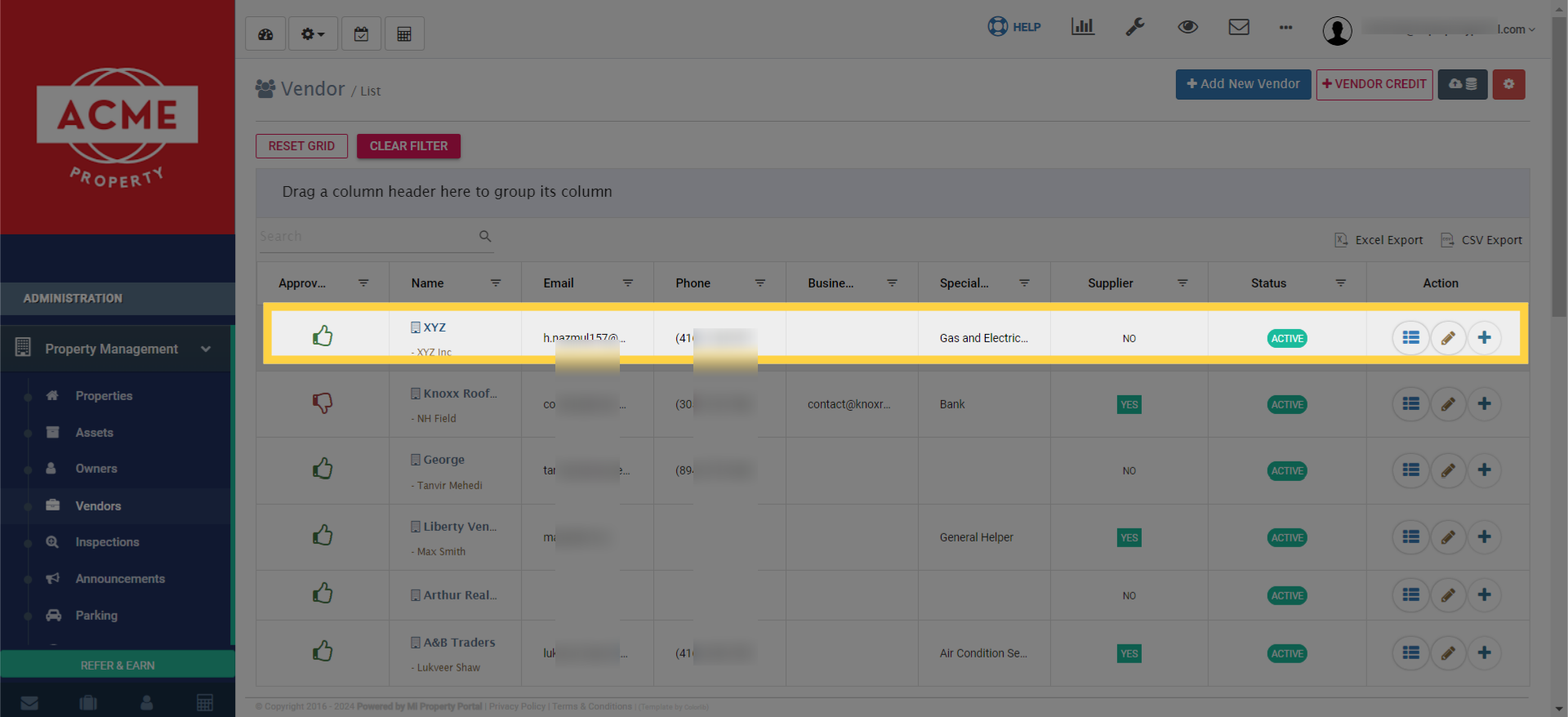The image size is (1568, 717).
Task: Open the calculator icon in top toolbar
Action: (x=404, y=34)
